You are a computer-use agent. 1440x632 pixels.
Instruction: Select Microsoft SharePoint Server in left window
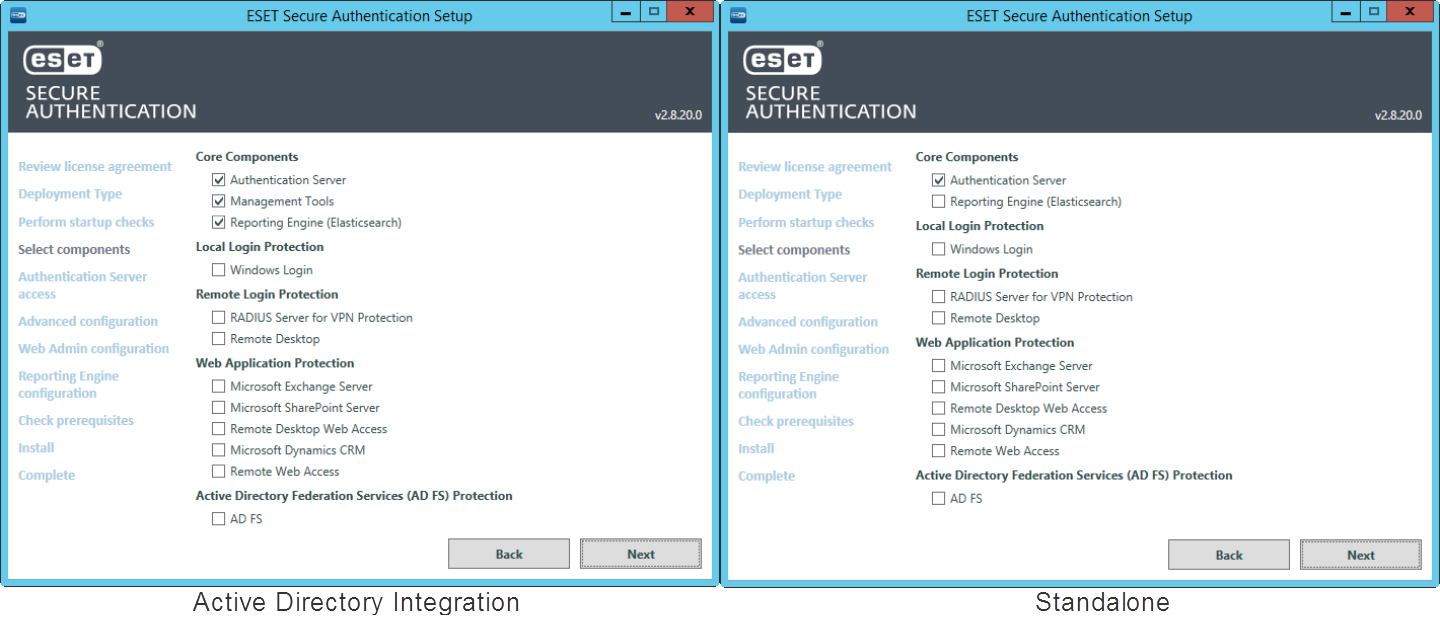[219, 408]
